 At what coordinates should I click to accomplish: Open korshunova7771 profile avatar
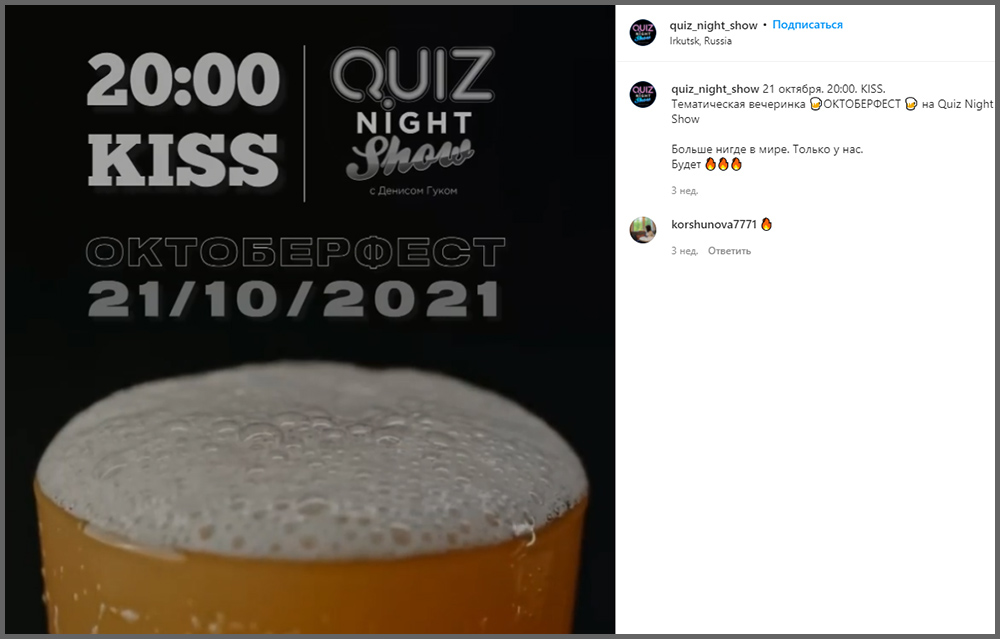[643, 230]
